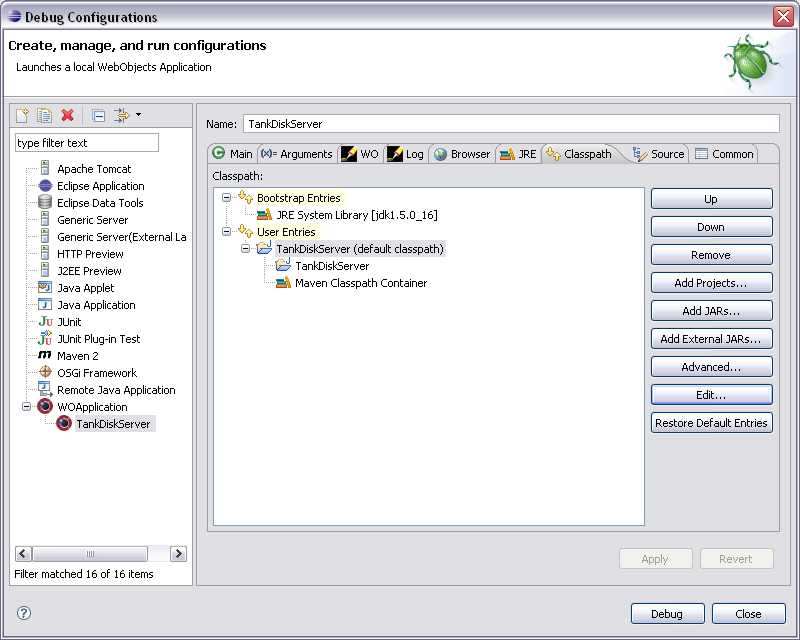
Task: Click the OSGi Framework icon
Action: [x=45, y=372]
